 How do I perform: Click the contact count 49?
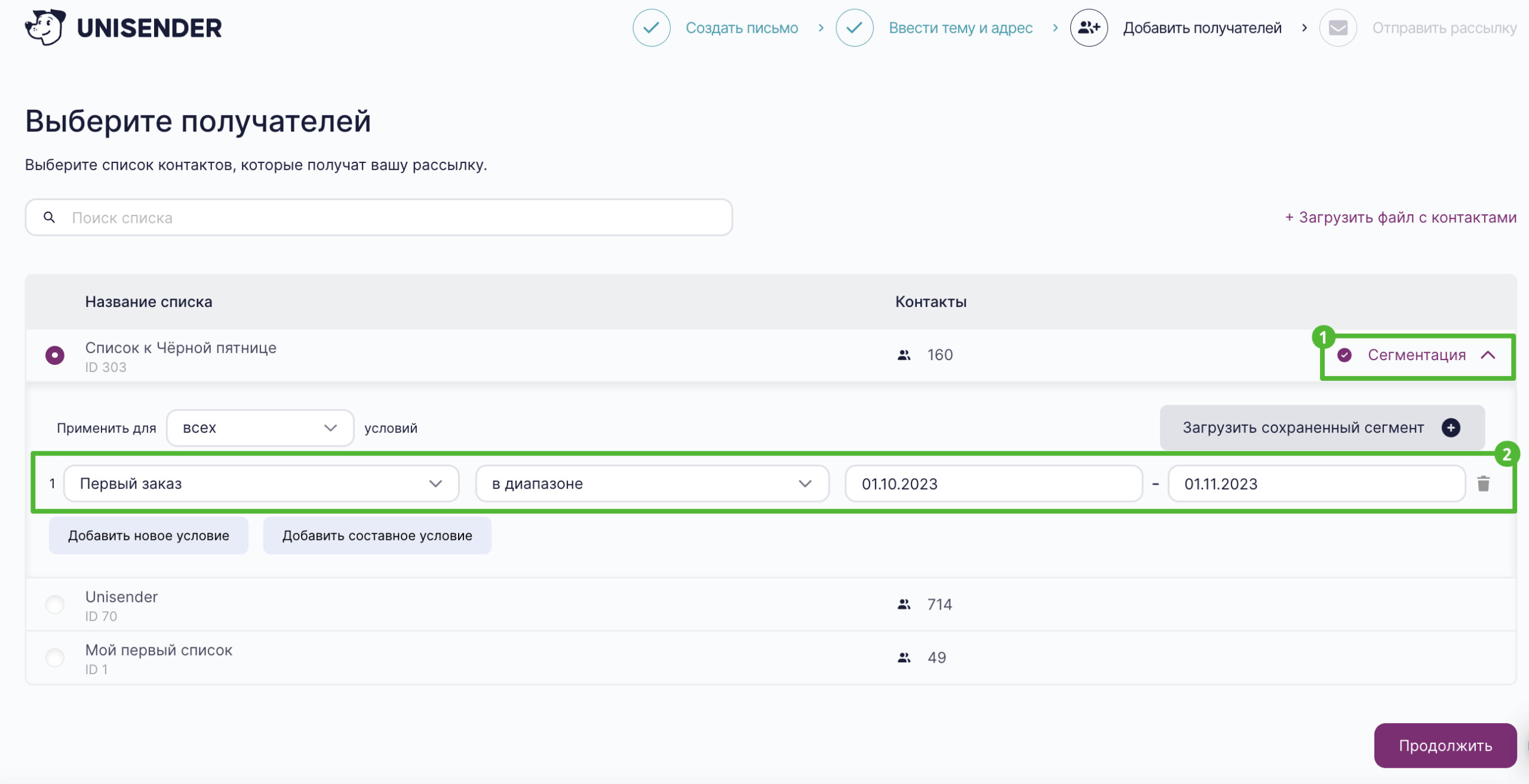[937, 658]
